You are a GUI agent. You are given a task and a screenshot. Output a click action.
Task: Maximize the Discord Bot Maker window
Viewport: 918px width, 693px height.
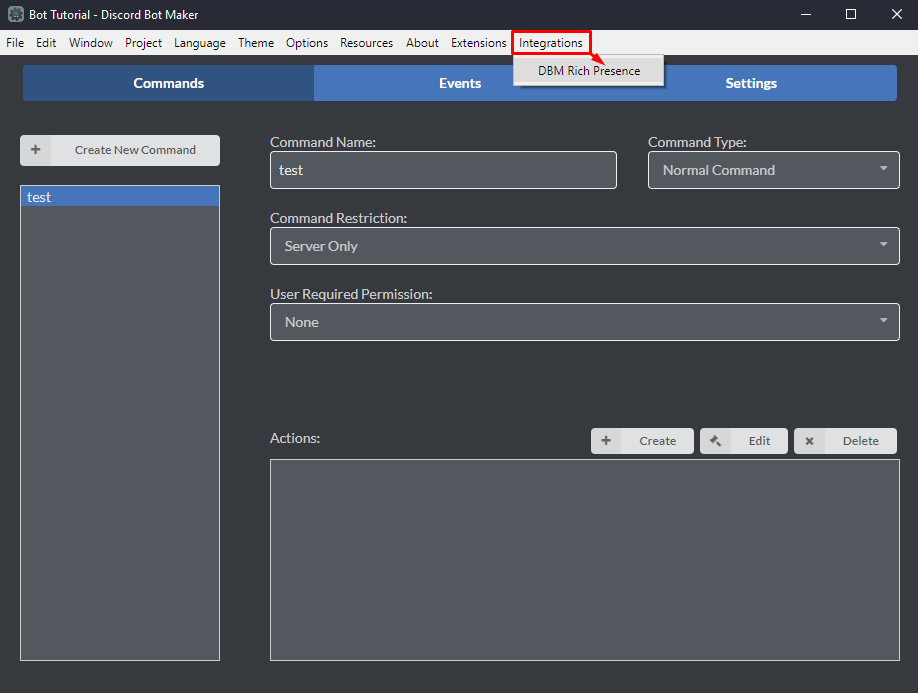pos(851,15)
